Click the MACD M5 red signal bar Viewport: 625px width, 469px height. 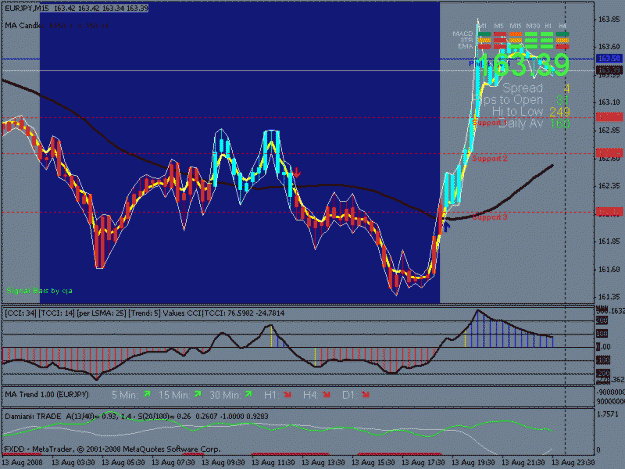tap(500, 34)
